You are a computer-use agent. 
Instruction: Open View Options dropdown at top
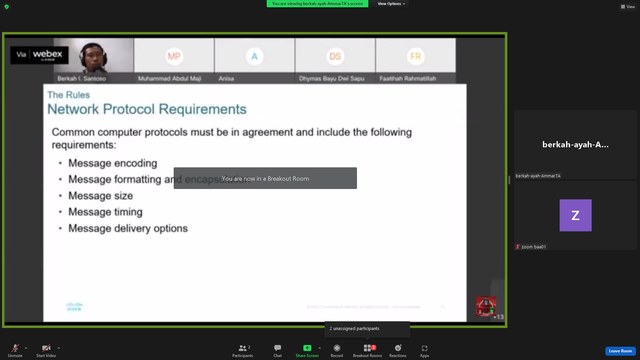[391, 4]
